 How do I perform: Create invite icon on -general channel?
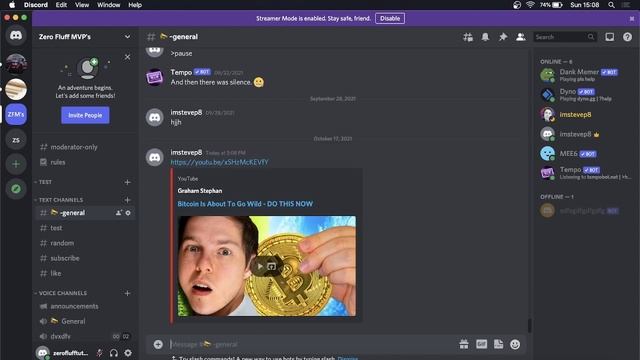pyautogui.click(x=119, y=213)
